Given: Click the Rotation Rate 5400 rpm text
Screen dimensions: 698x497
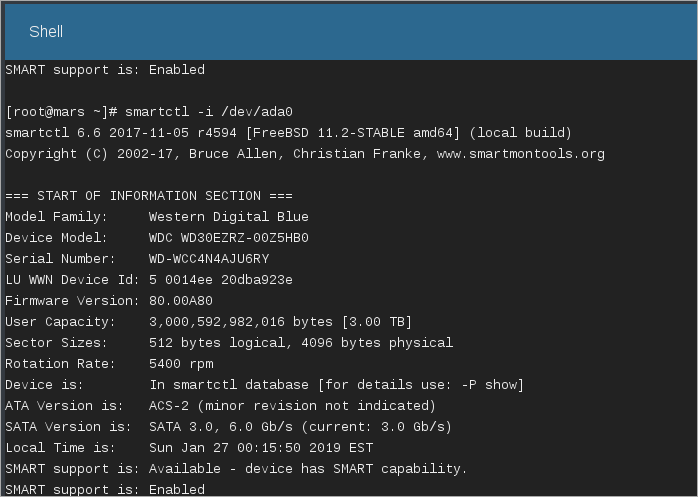Looking at the screenshot, I should pyautogui.click(x=109, y=364).
